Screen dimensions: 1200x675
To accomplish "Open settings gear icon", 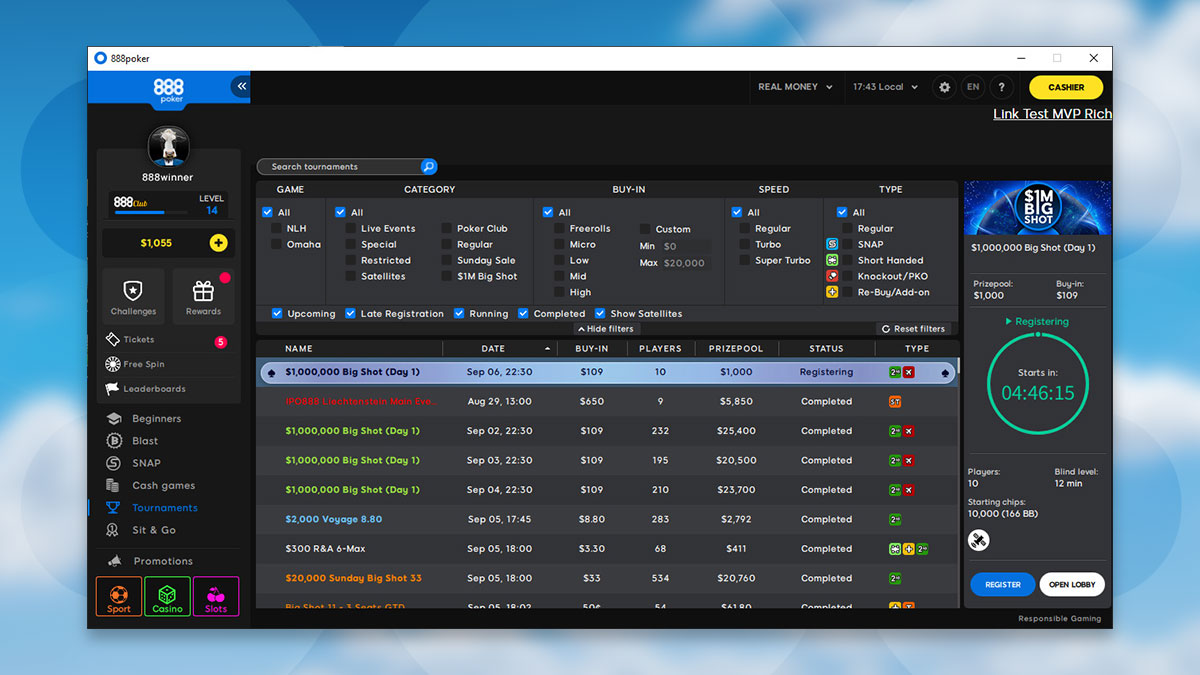I will point(944,87).
